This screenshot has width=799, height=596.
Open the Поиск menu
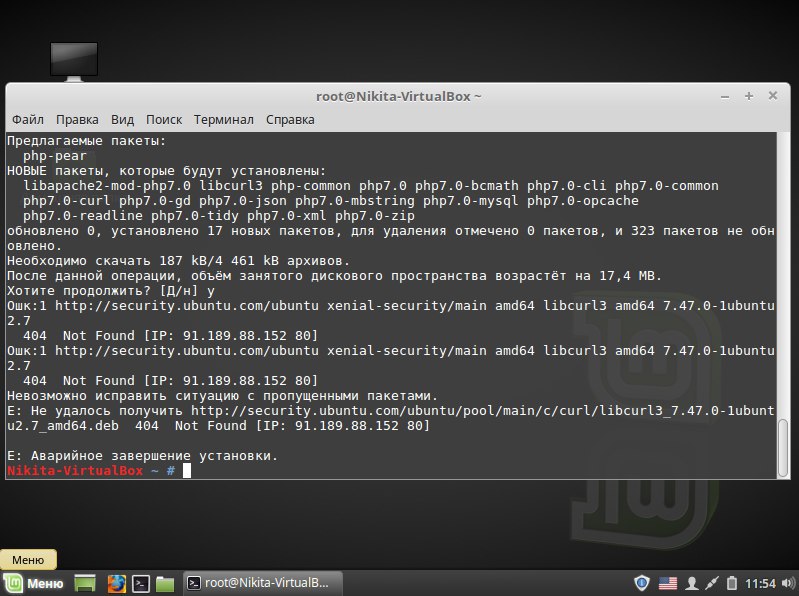[x=164, y=120]
